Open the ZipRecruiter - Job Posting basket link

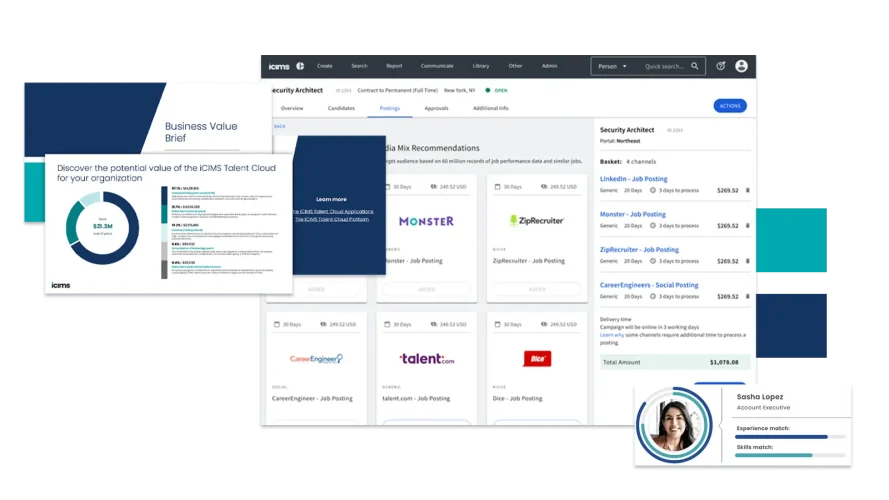pyautogui.click(x=639, y=249)
